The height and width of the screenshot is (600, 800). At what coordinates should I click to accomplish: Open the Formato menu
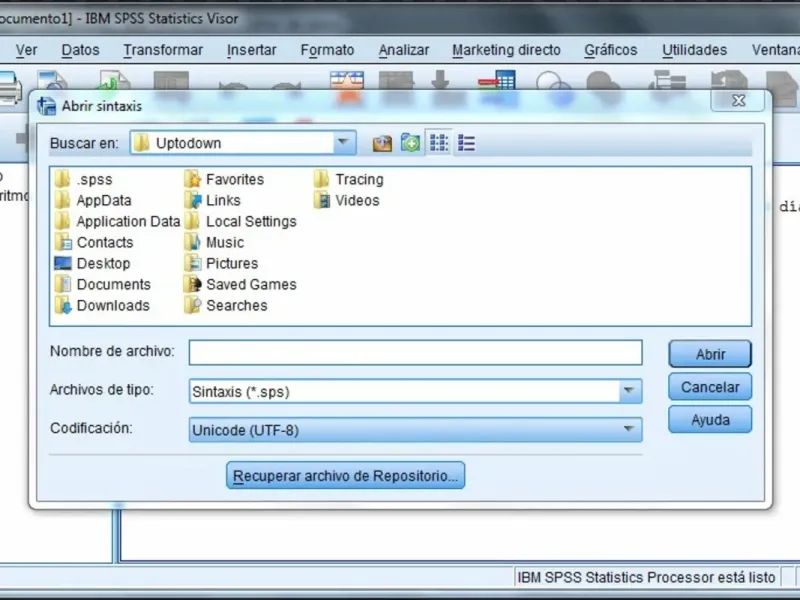tap(327, 50)
